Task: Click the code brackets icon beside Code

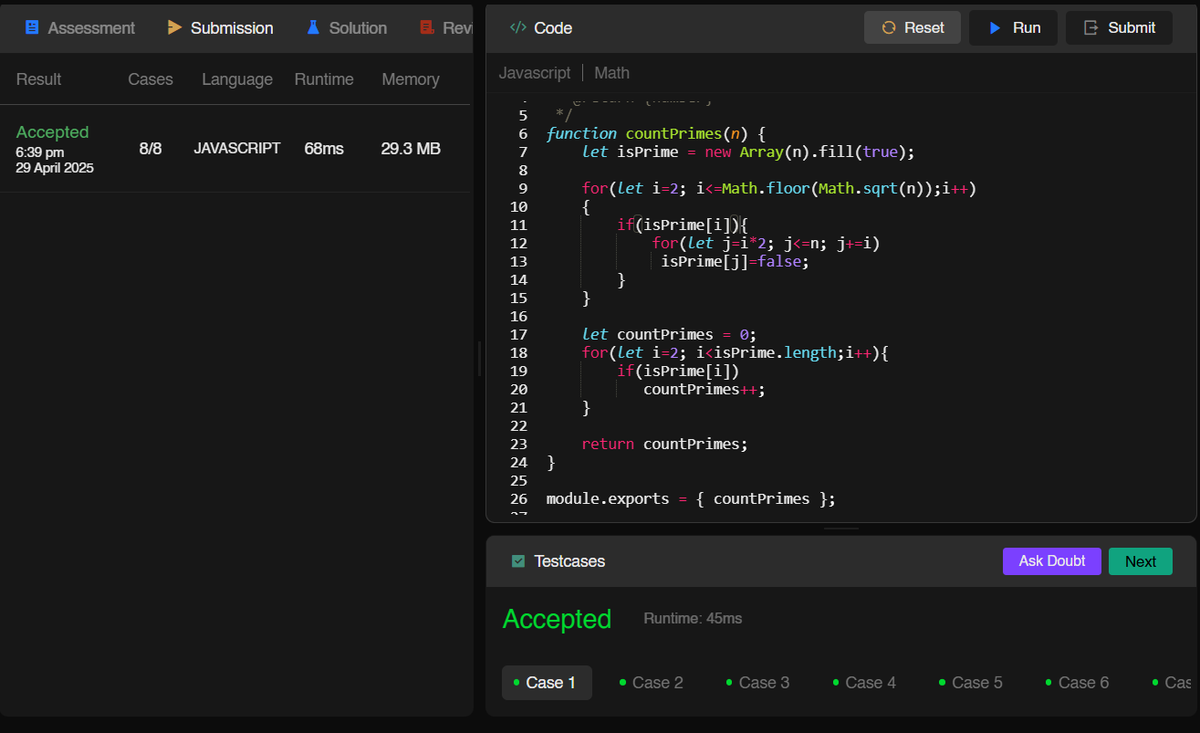Action: click(518, 28)
